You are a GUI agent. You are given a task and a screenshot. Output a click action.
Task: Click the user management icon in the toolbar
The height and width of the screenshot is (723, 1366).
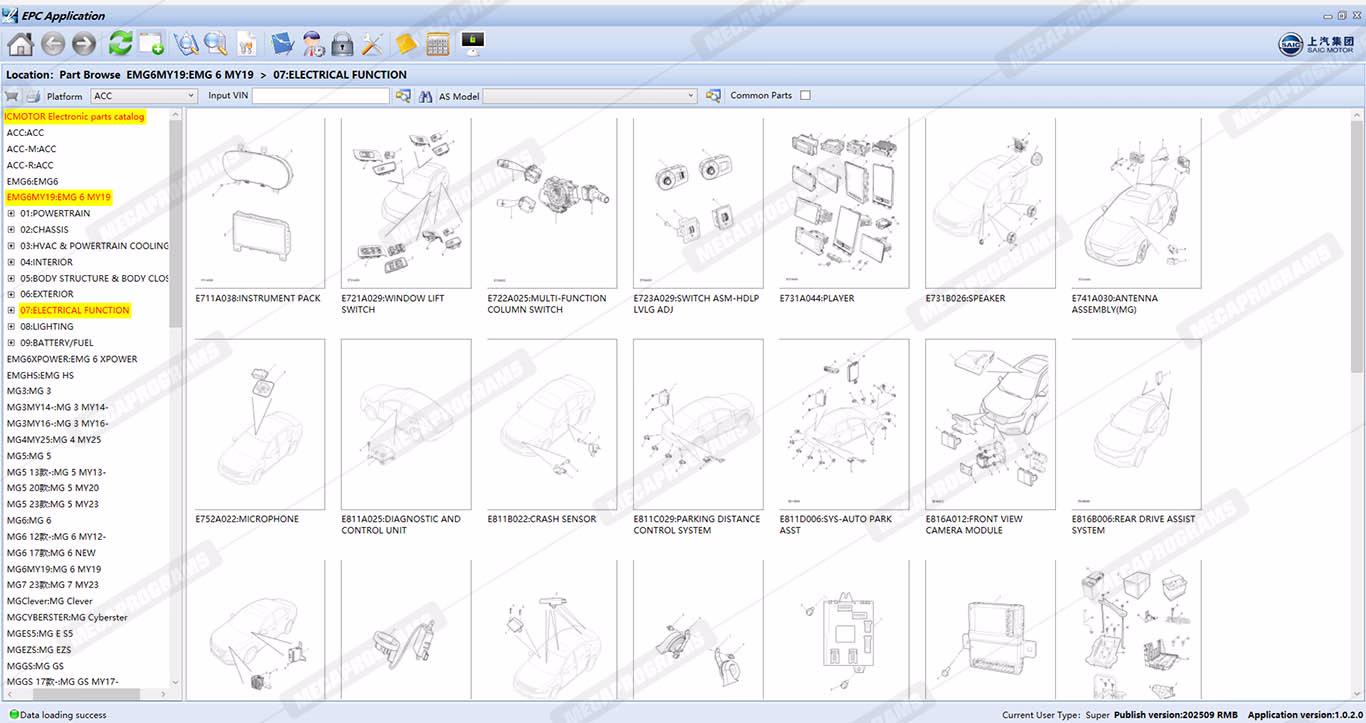(313, 44)
